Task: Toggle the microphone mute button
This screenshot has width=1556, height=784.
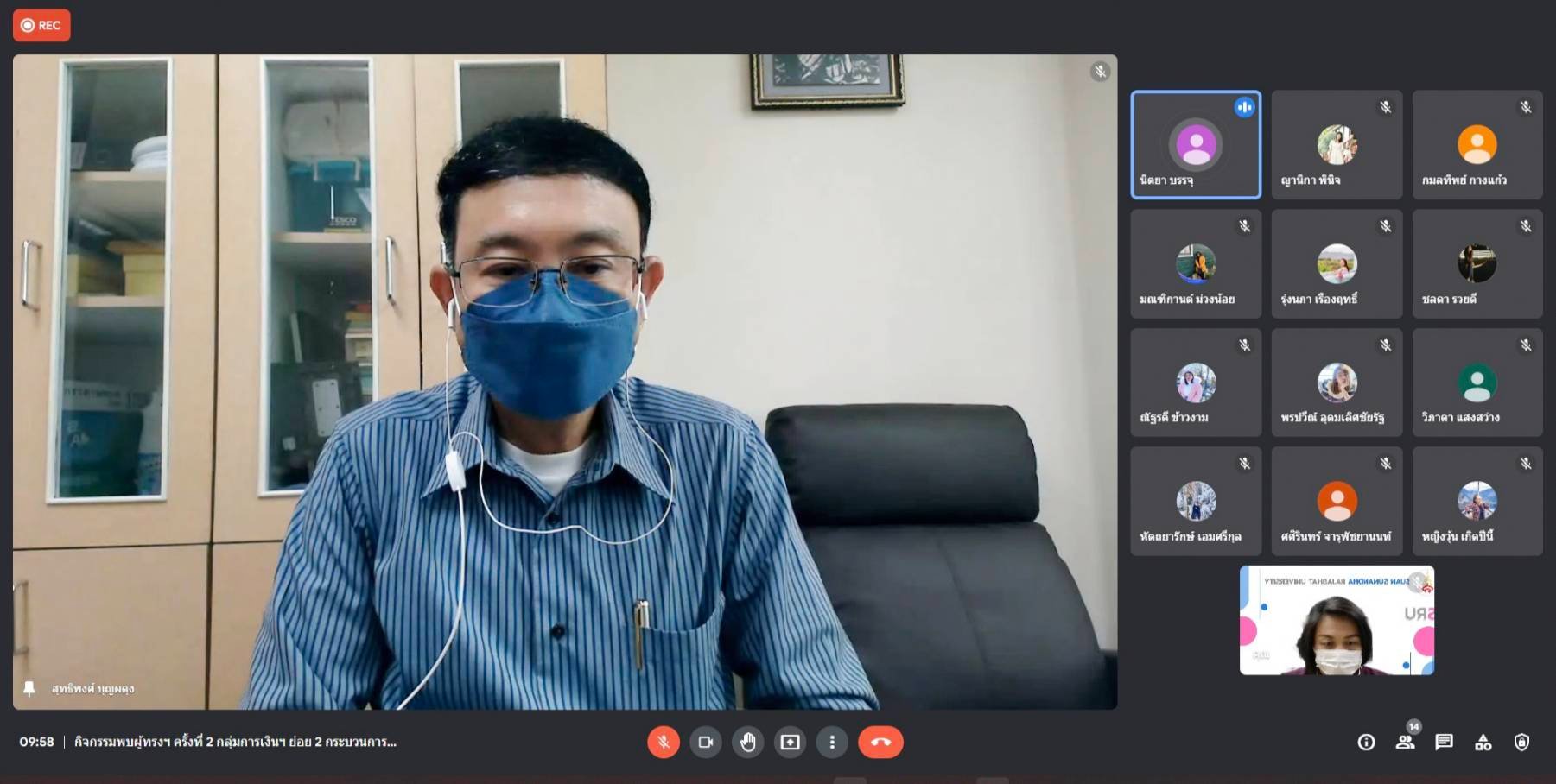Action: click(663, 742)
